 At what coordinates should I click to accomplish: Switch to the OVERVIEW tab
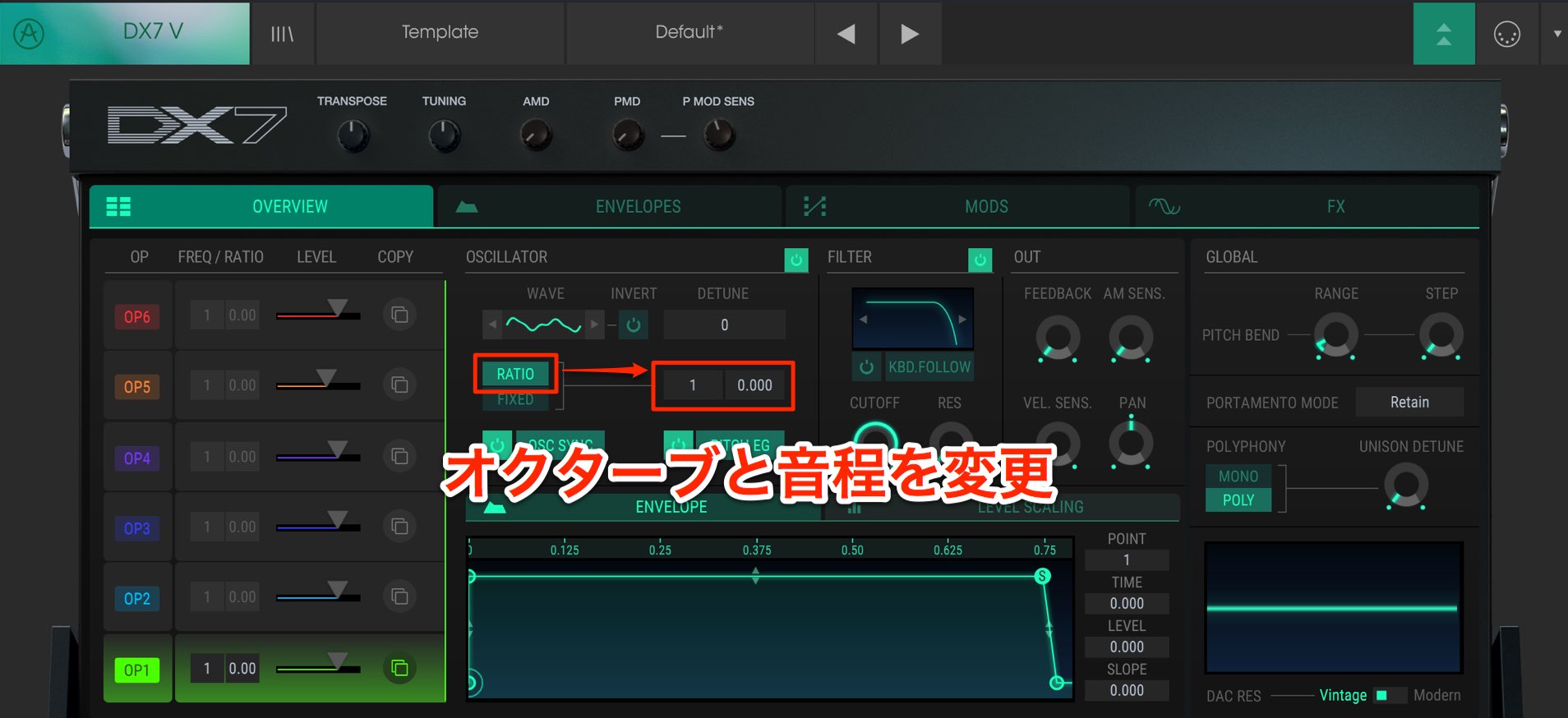[261, 206]
